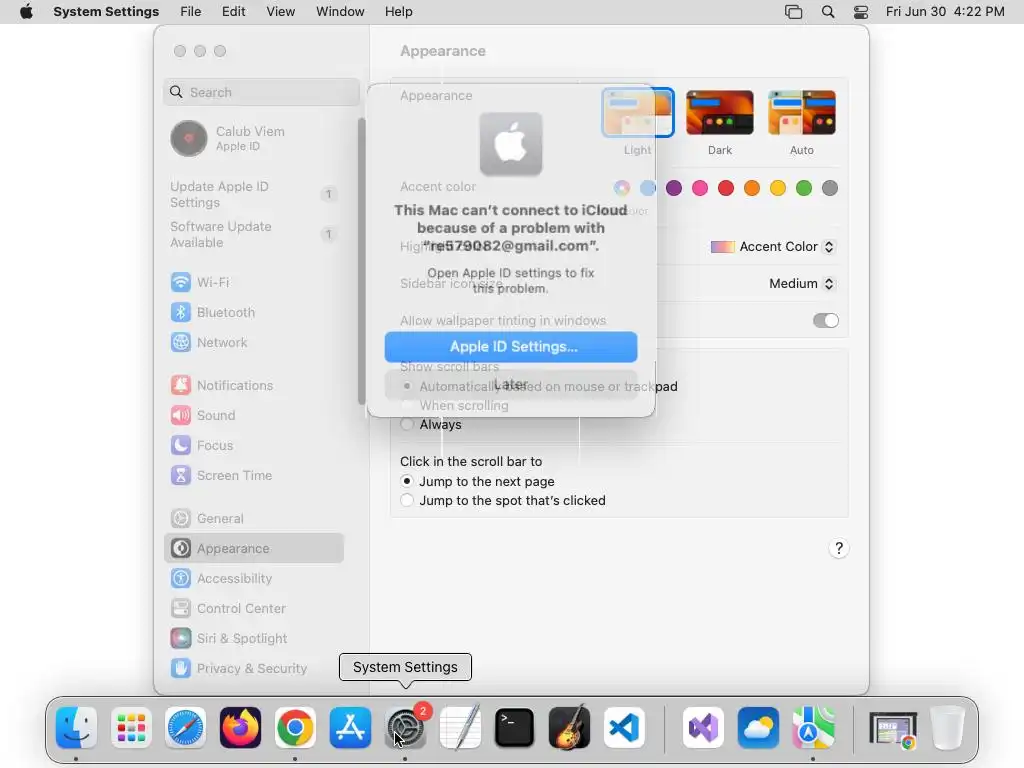Viewport: 1024px width, 768px height.
Task: Launch Visual Studio Code from Dock
Action: 624,728
